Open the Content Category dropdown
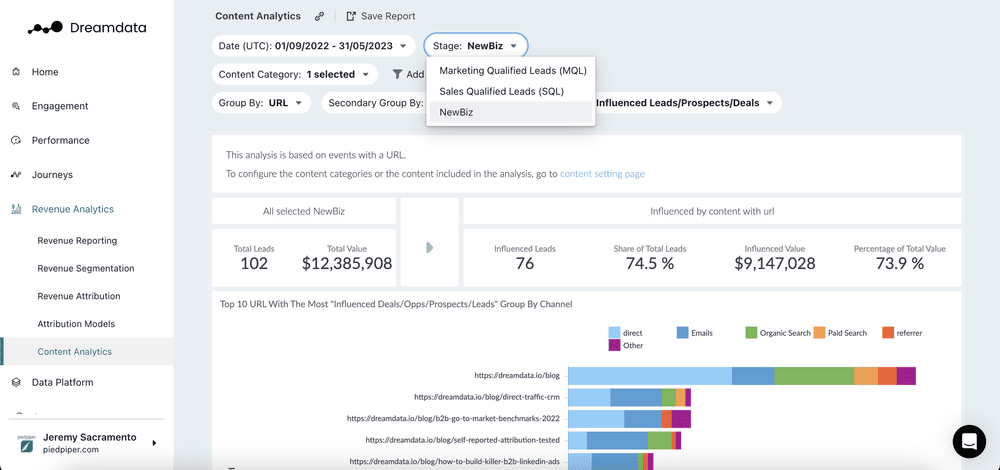Image resolution: width=1000 pixels, height=470 pixels. point(295,74)
